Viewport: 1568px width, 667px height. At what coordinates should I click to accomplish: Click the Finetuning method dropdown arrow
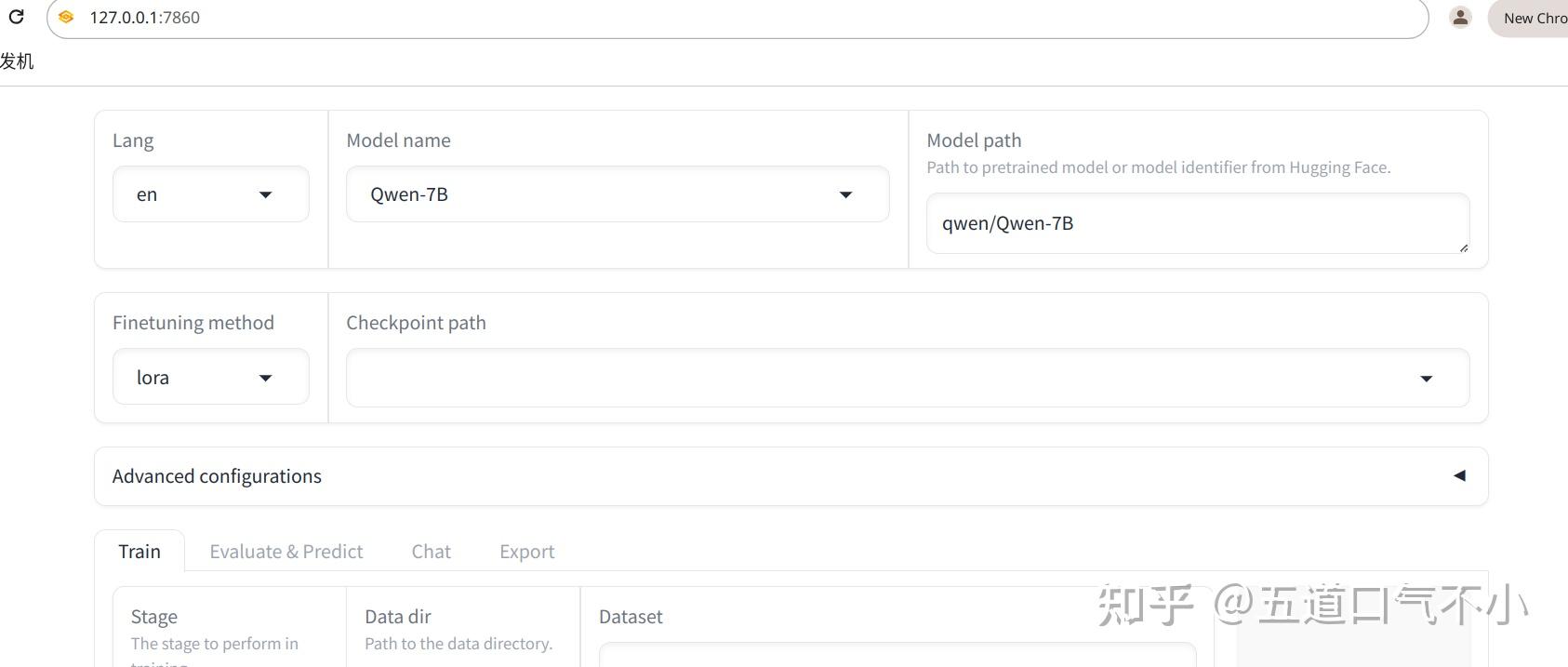pyautogui.click(x=266, y=378)
